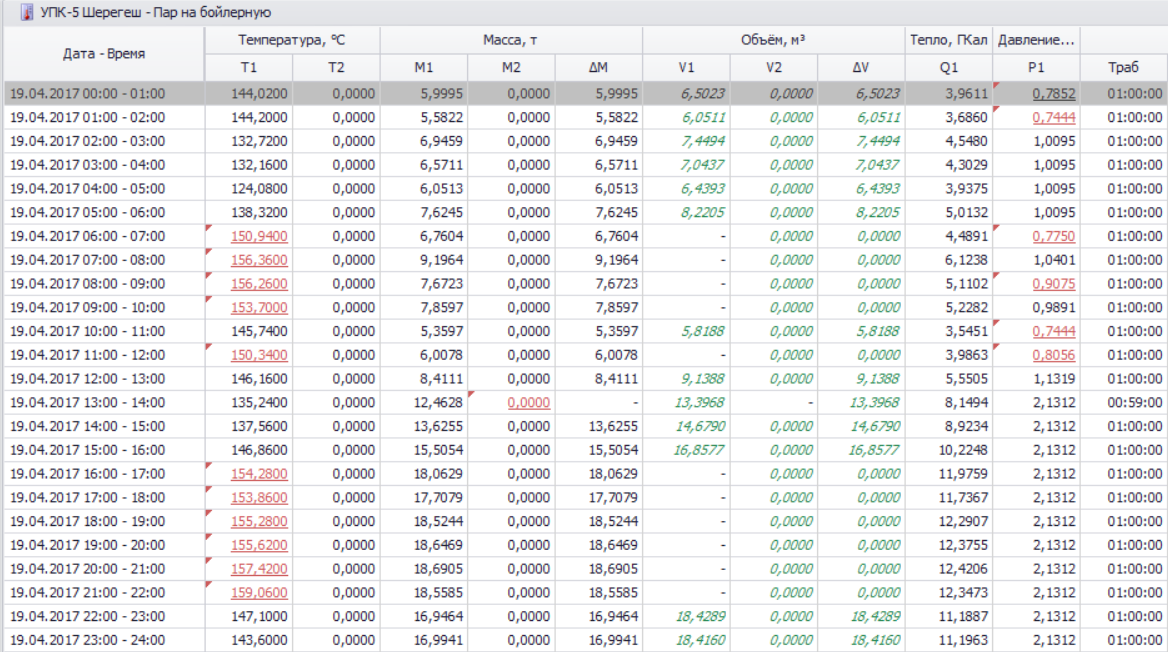1168x652 pixels.
Task: Open the flagged T1 value 155,6200
Action: 259,545
